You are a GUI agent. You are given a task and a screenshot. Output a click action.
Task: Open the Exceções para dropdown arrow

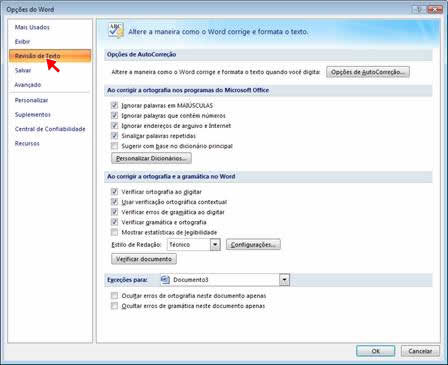point(284,280)
